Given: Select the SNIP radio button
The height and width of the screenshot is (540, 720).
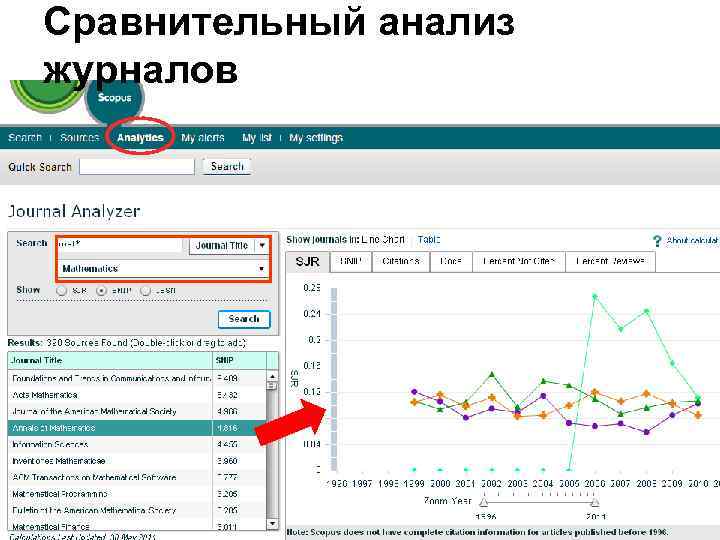Looking at the screenshot, I should pos(101,291).
